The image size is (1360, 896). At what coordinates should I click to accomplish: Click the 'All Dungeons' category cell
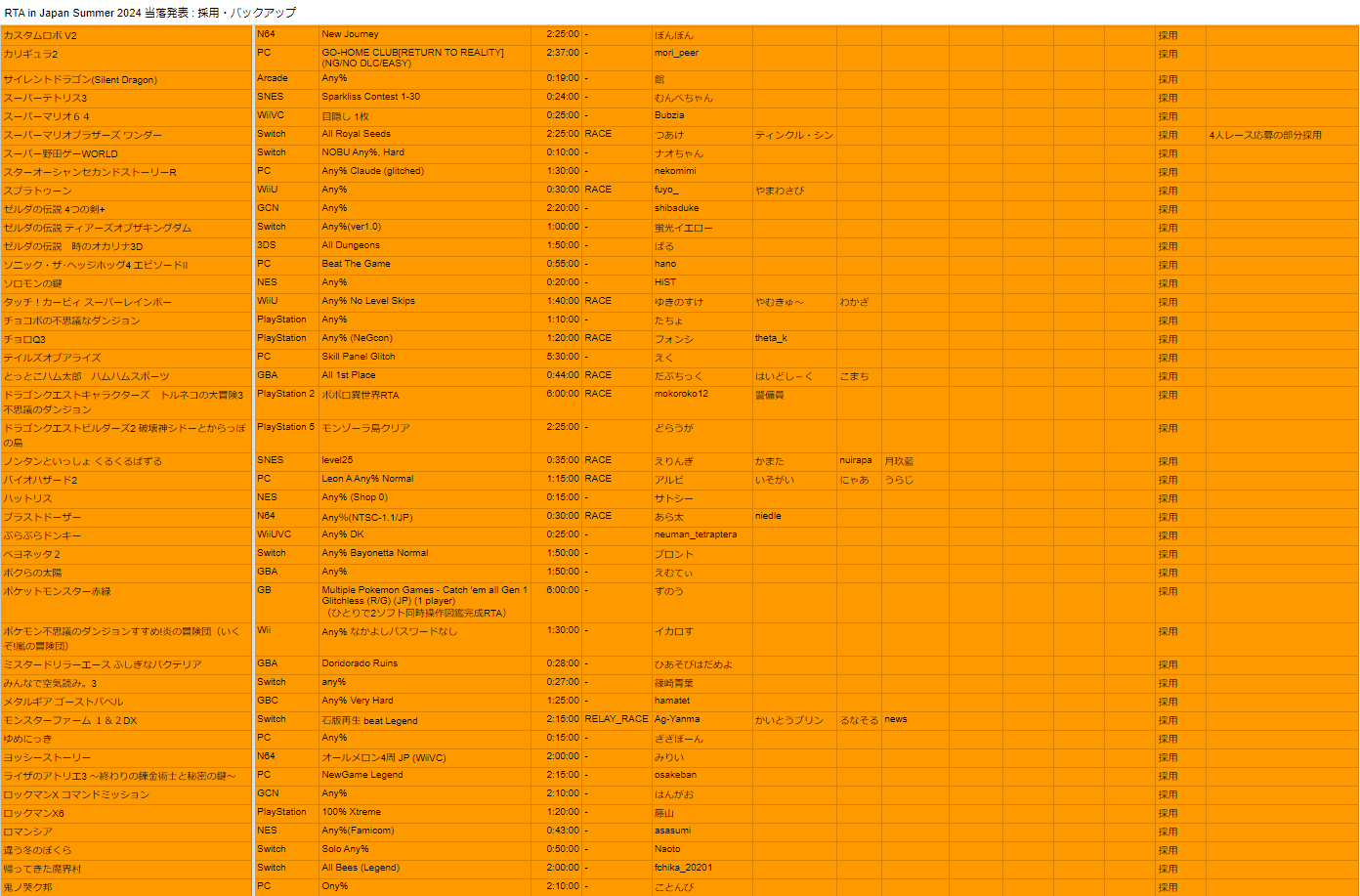tap(425, 247)
